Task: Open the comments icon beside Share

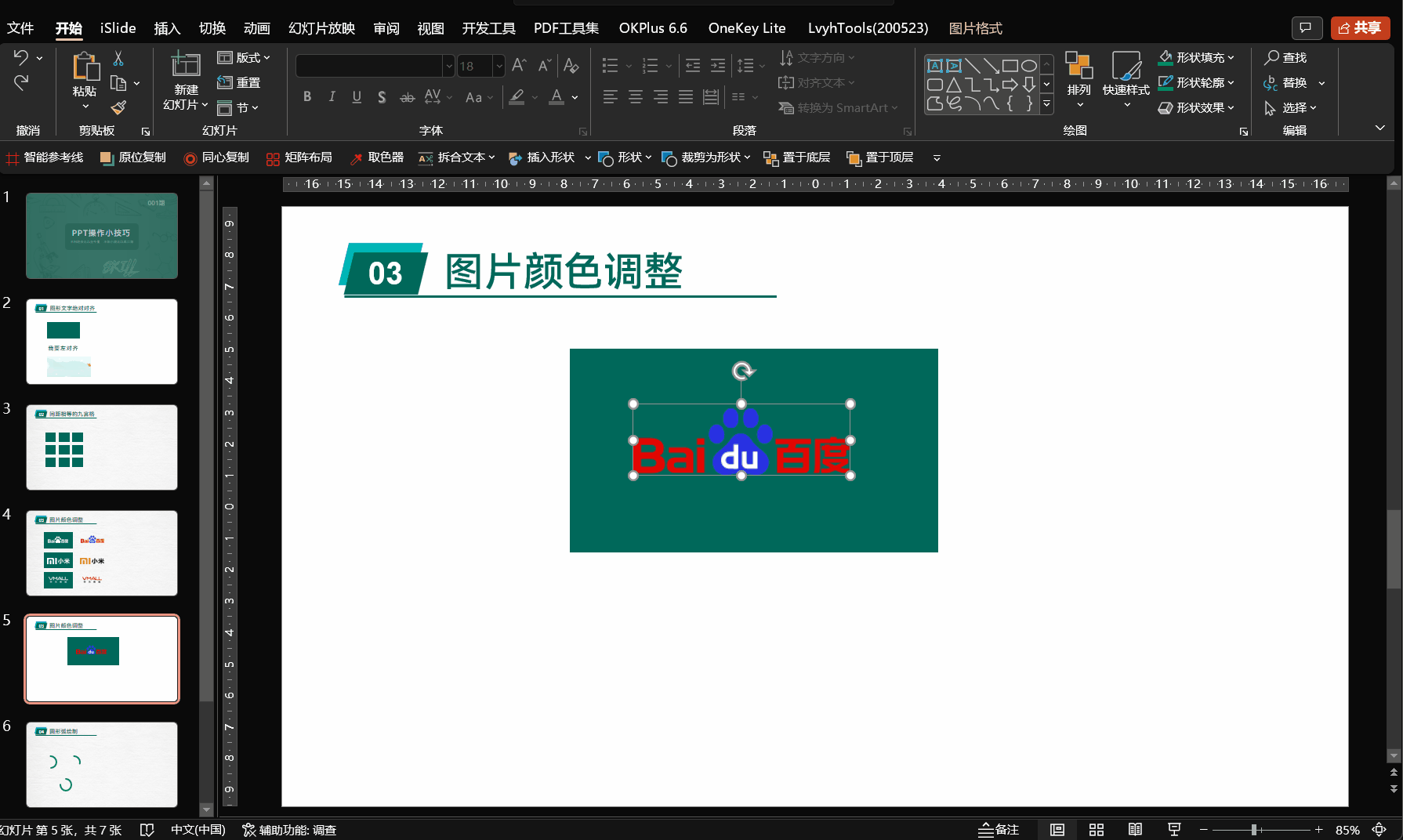Action: coord(1306,28)
